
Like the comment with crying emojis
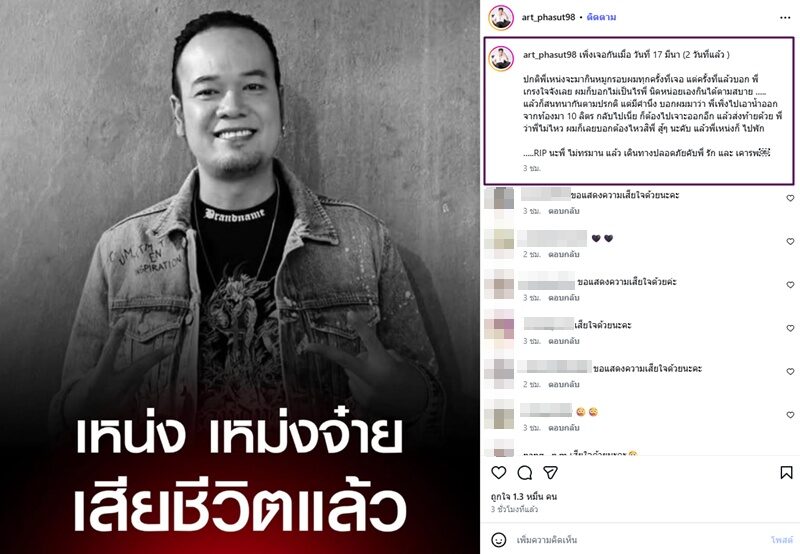(790, 415)
